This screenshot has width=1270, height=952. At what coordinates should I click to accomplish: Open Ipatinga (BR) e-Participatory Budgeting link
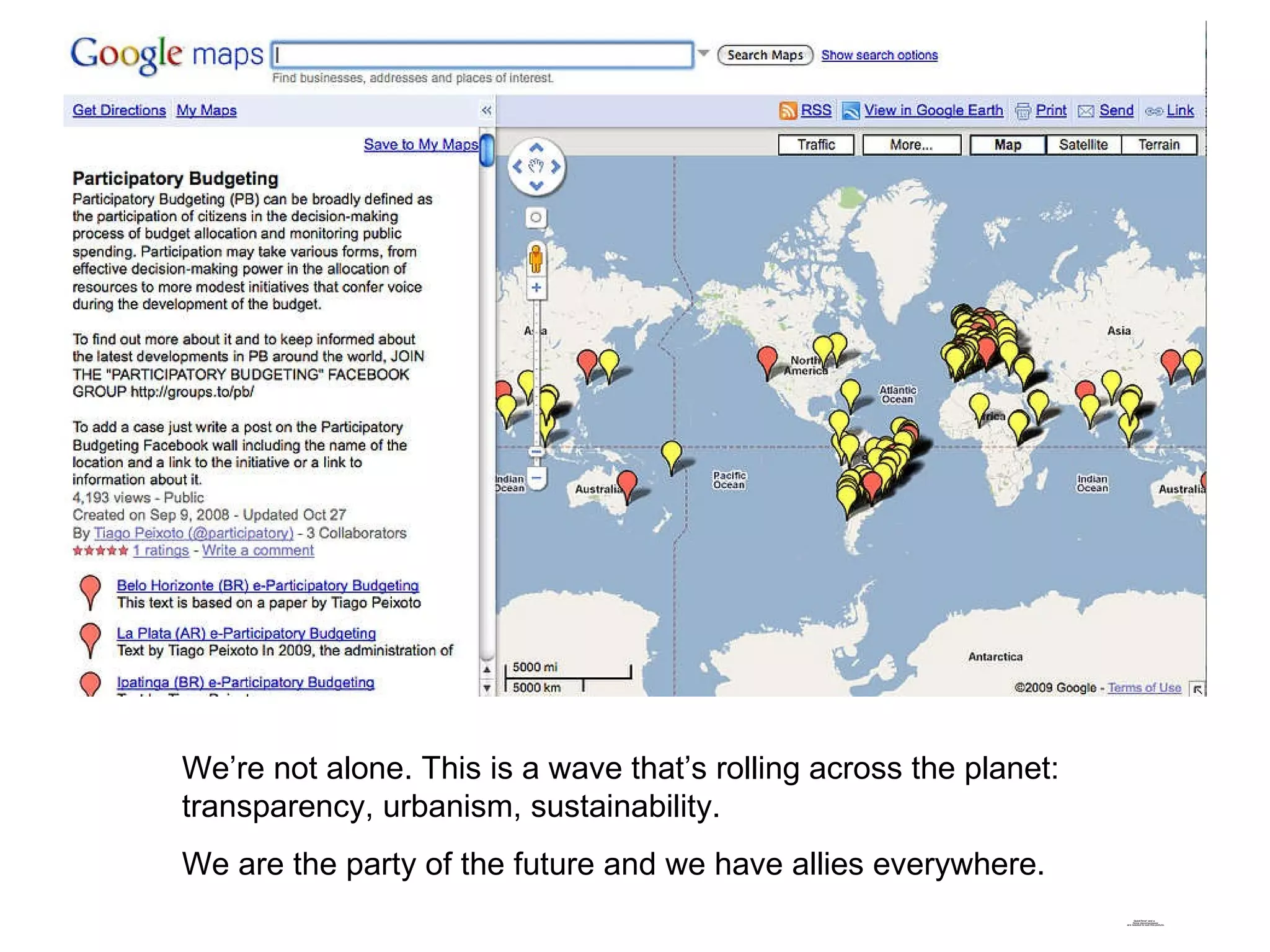(246, 682)
